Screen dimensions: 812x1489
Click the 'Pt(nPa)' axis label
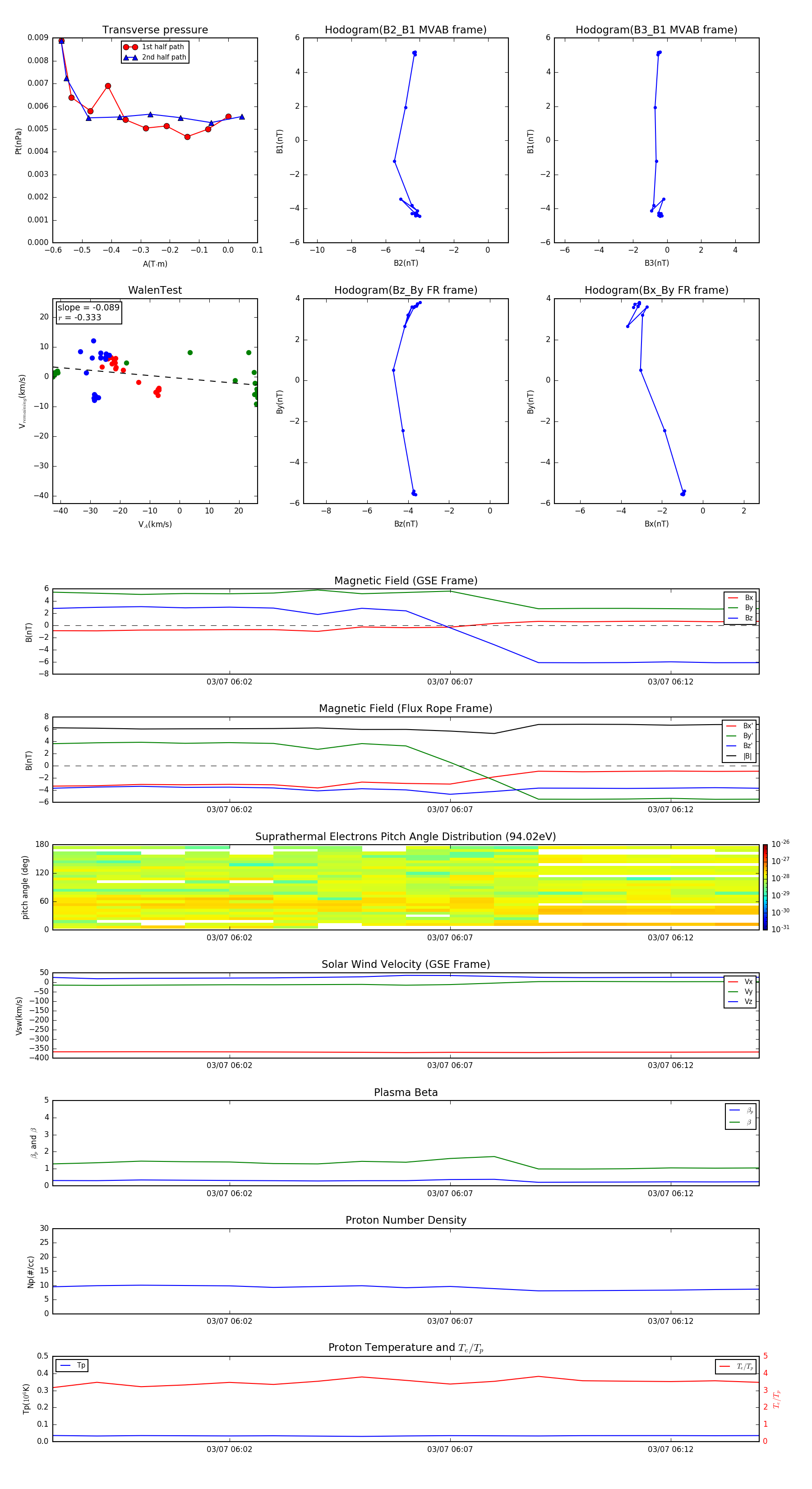[18, 140]
